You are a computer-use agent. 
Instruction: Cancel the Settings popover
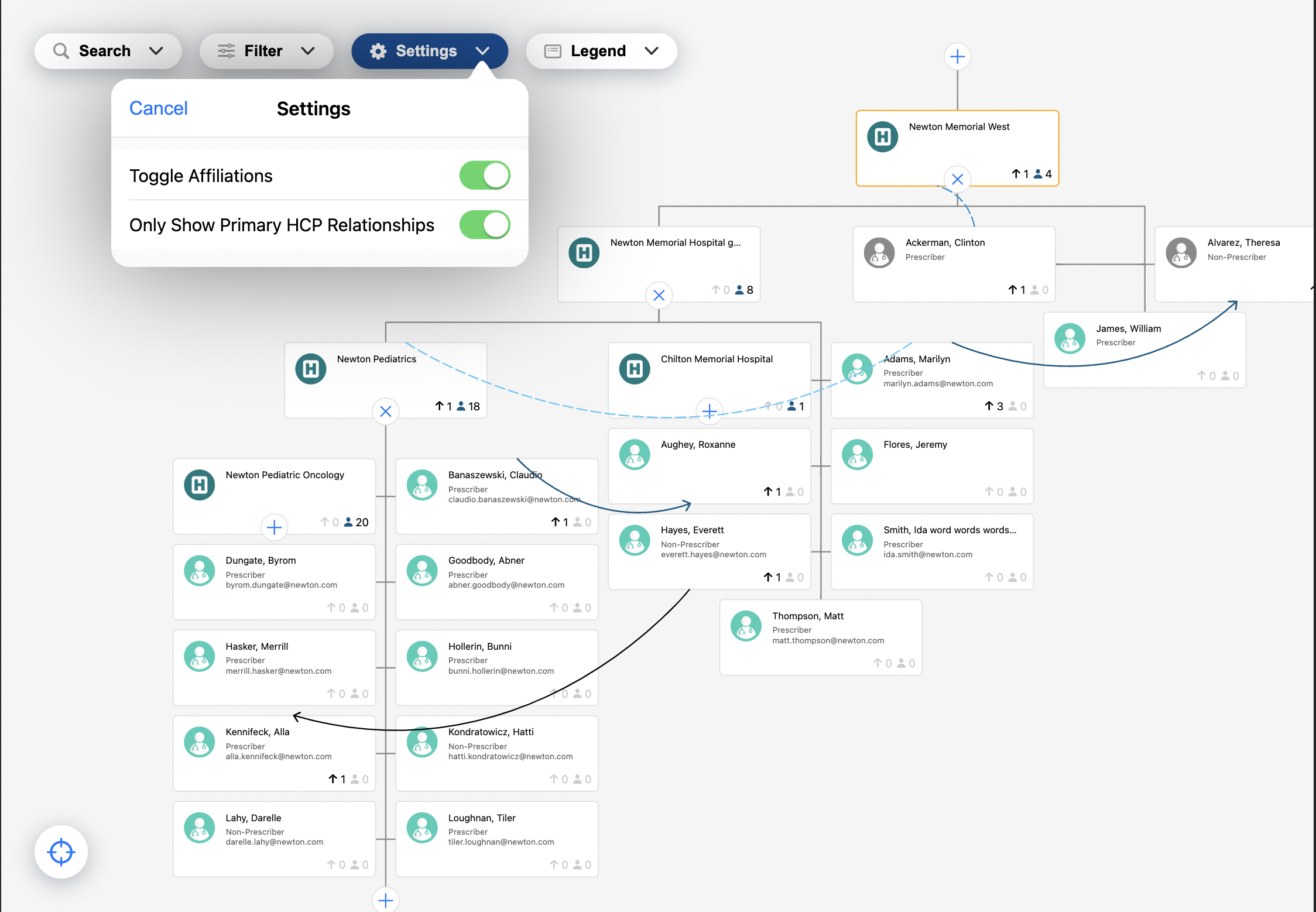158,108
